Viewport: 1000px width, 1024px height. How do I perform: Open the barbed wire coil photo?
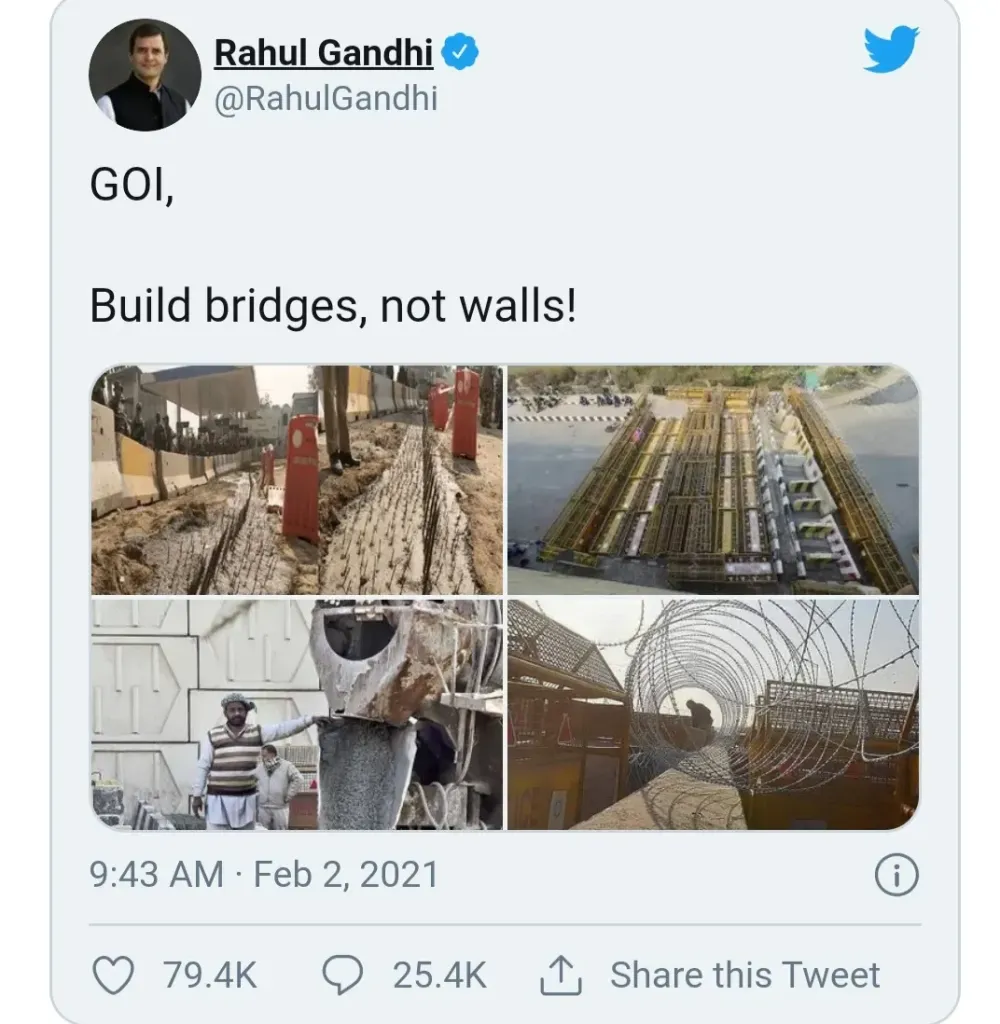tap(713, 714)
